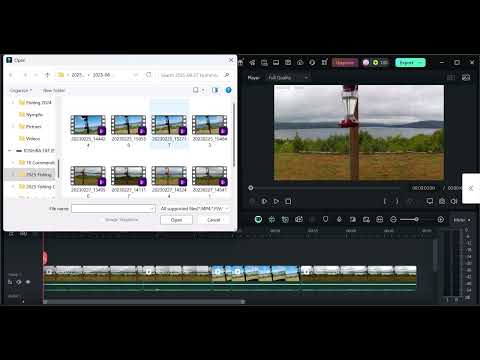Click the mark-out curly bracket icon
480x360 pixels.
point(397,201)
